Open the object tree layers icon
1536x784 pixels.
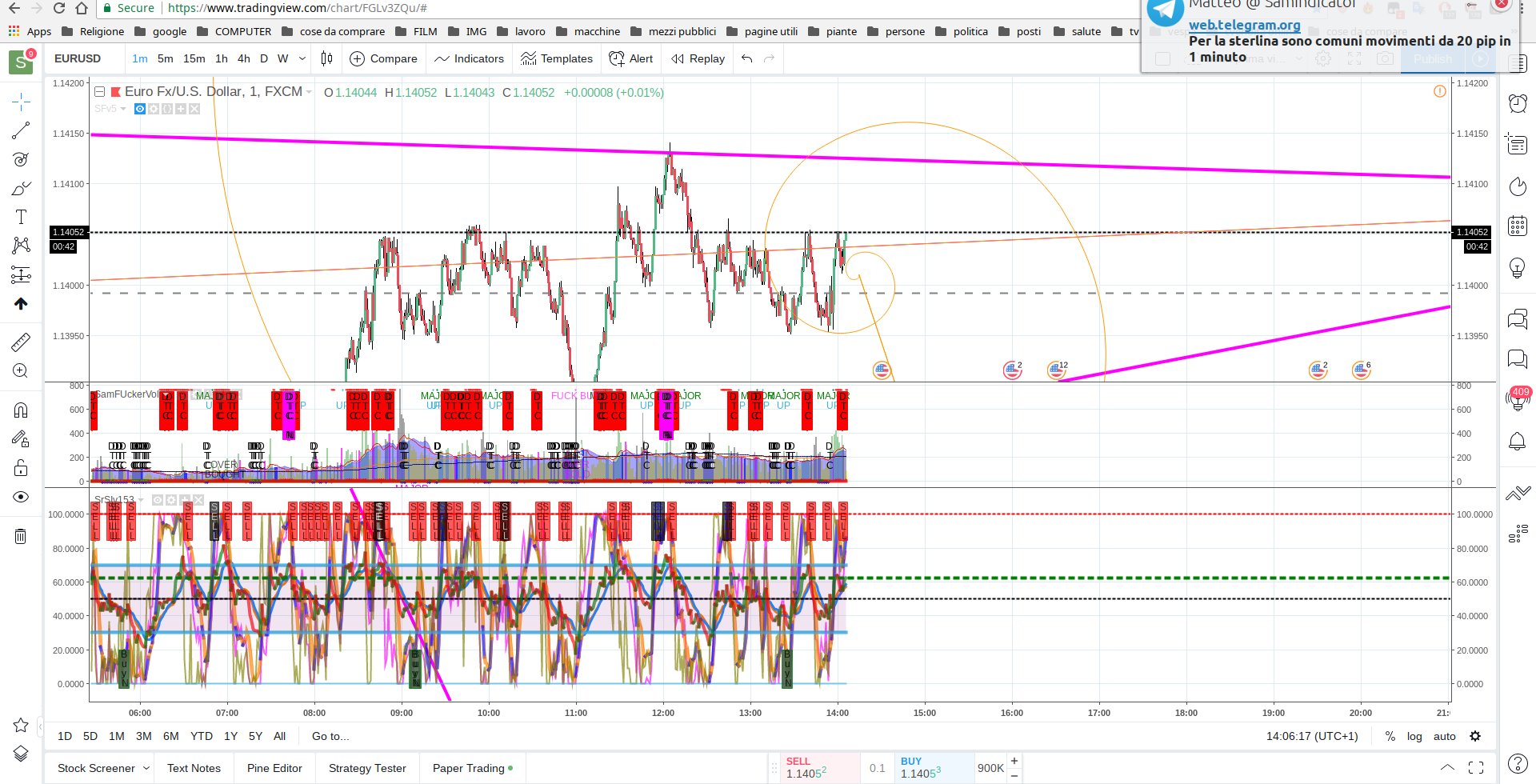click(21, 754)
